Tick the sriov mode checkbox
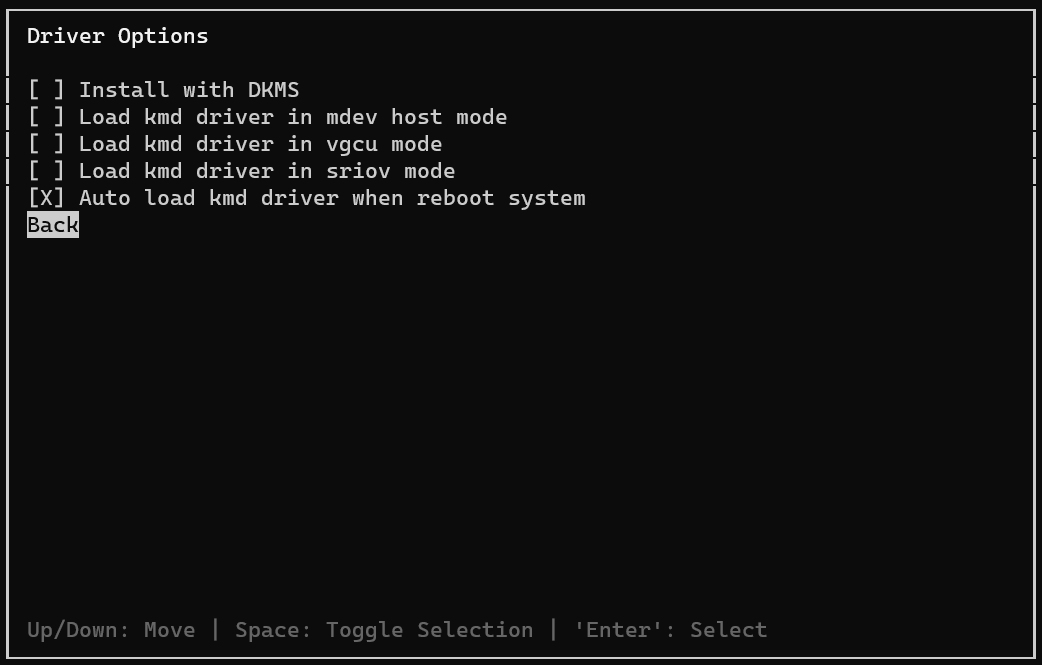This screenshot has width=1042, height=665. tap(46, 171)
